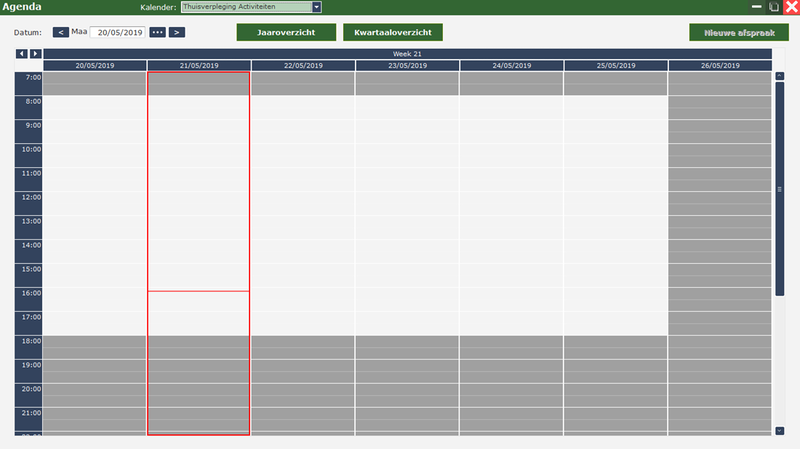
Task: Expand the Kalender dropdown arrow
Action: [317, 7]
